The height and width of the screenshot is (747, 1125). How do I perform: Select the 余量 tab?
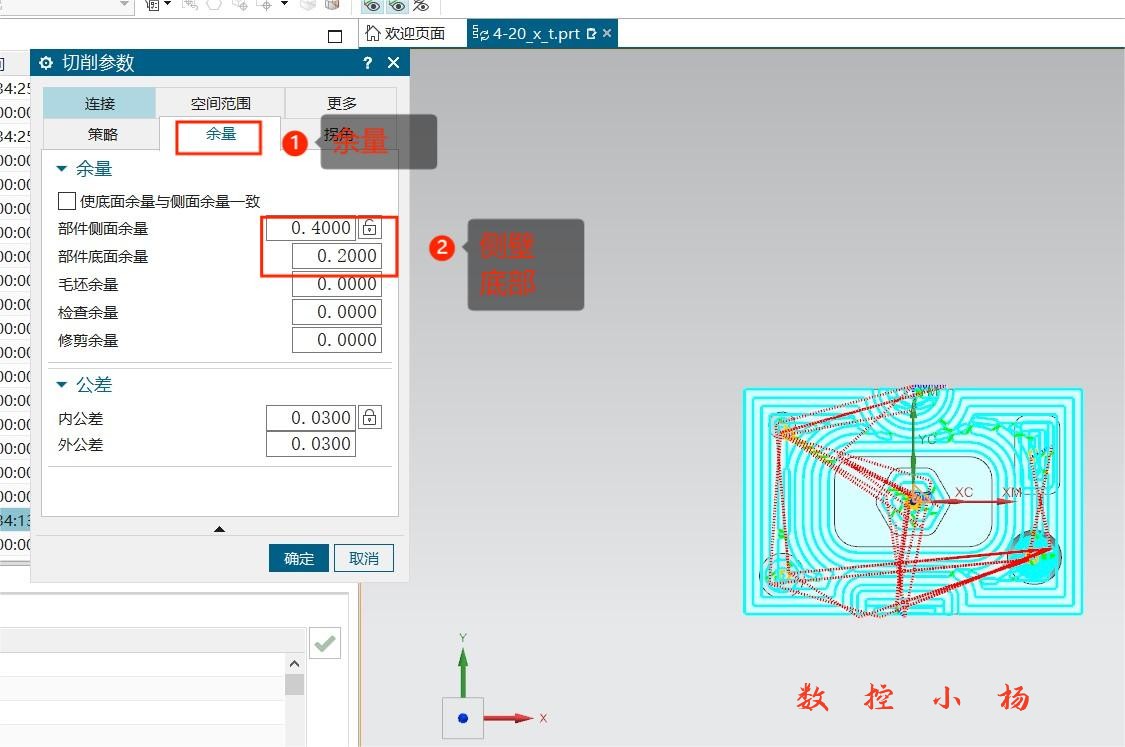[220, 135]
